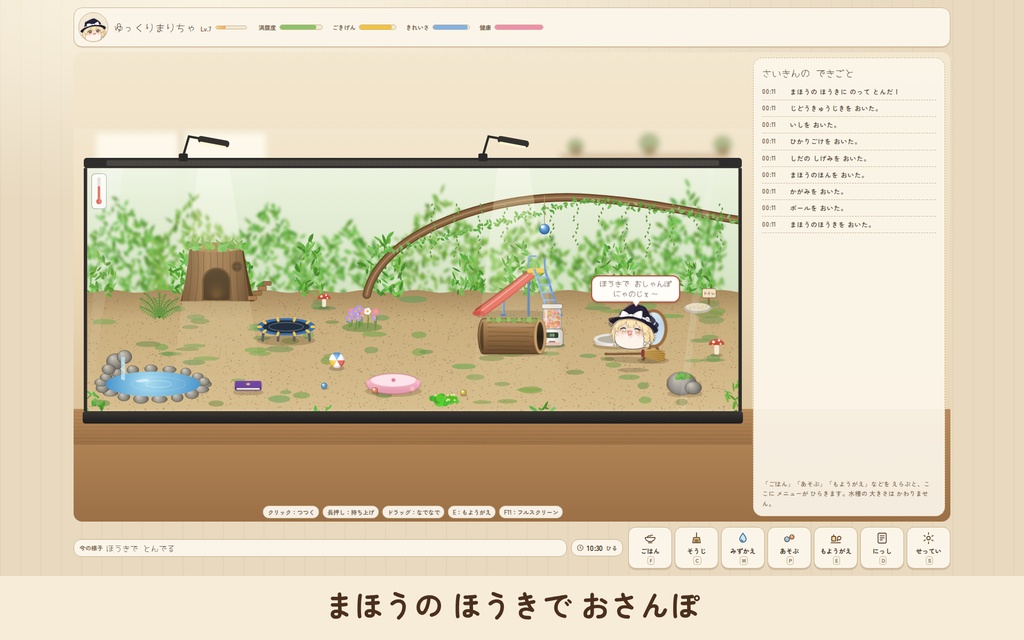Screen dimensions: 1024x640
Task: Click the purple magic book
Action: point(248,386)
